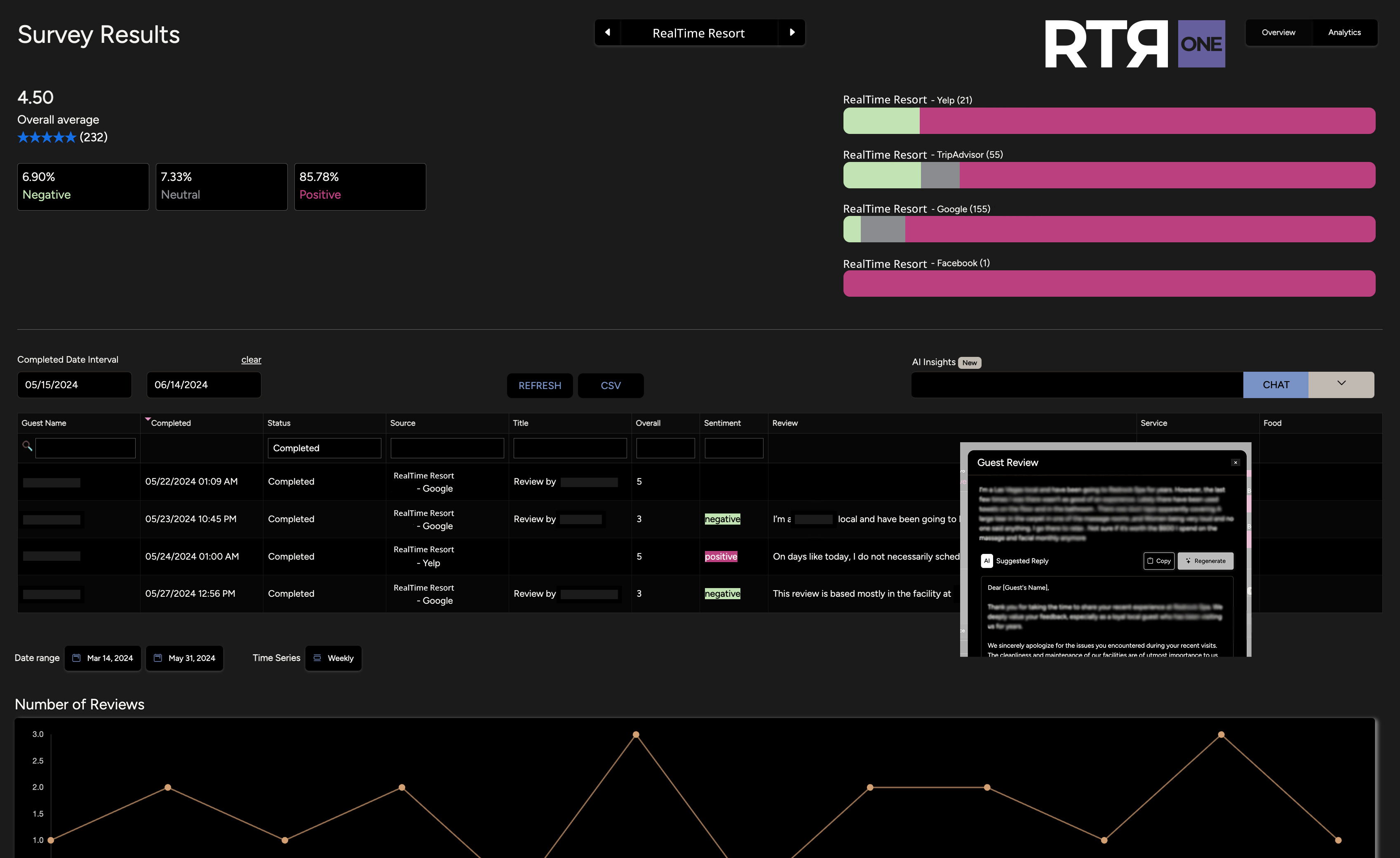Click the positive sentiment tag in the Yelp row
The image size is (1400, 858).
pyautogui.click(x=721, y=556)
